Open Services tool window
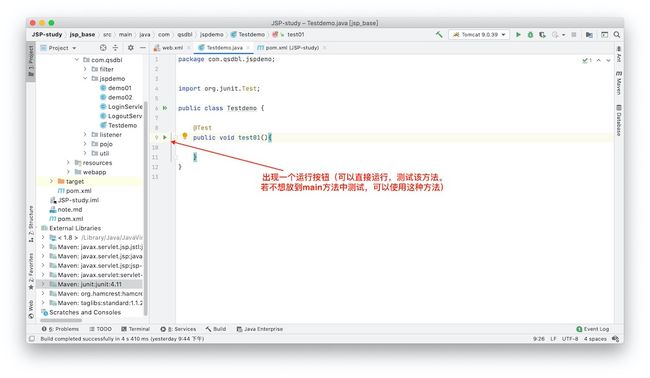Screen dimensions: 650x378 coord(178,329)
